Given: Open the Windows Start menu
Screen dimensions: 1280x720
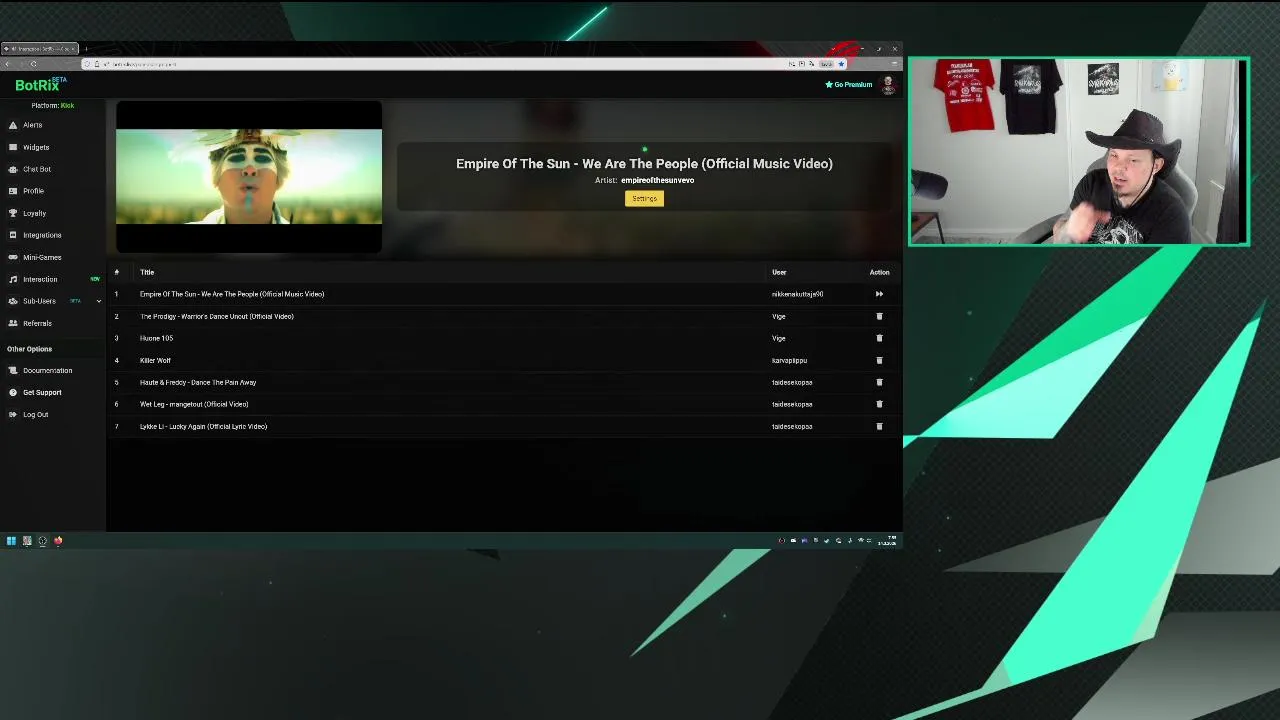Looking at the screenshot, I should click(x=11, y=541).
